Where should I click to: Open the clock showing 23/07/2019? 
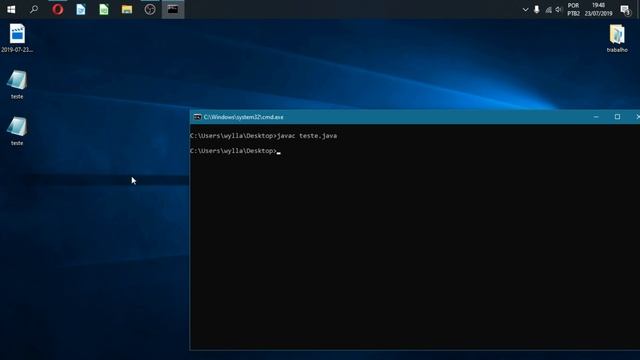click(598, 9)
